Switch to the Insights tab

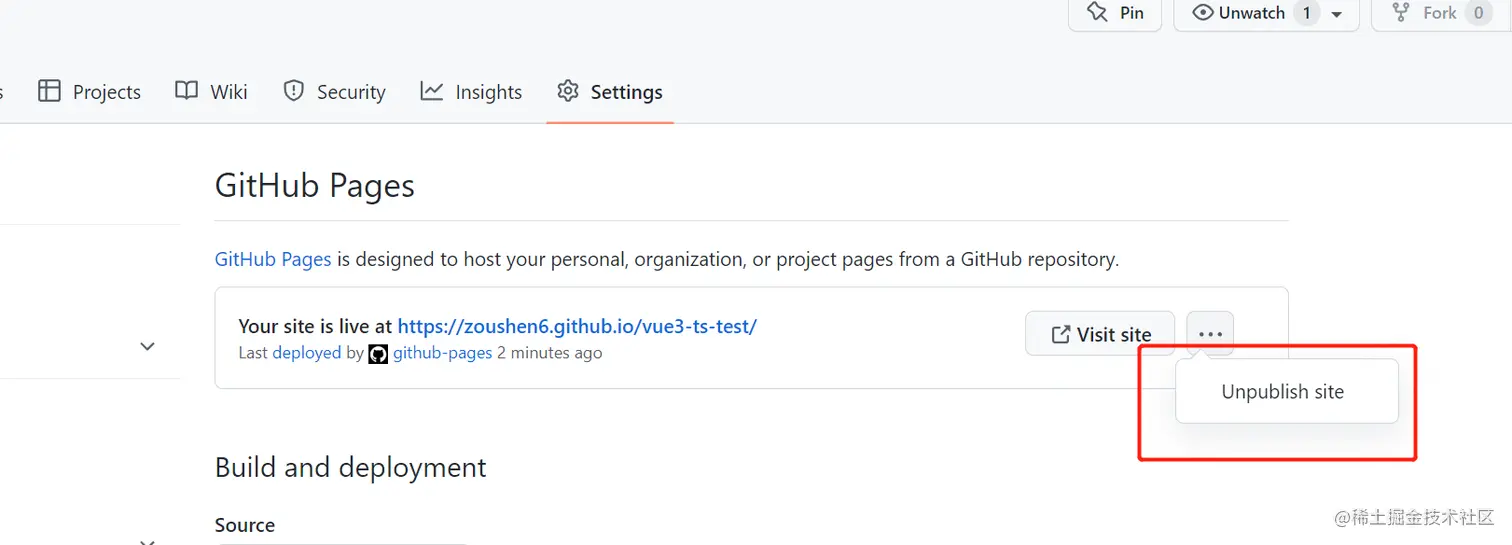tap(488, 92)
